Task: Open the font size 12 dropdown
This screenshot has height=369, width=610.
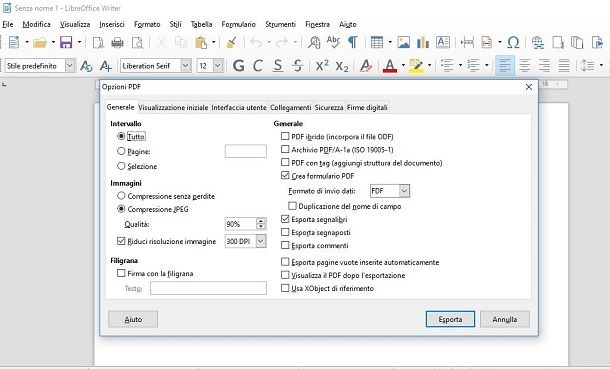Action: pyautogui.click(x=218, y=66)
